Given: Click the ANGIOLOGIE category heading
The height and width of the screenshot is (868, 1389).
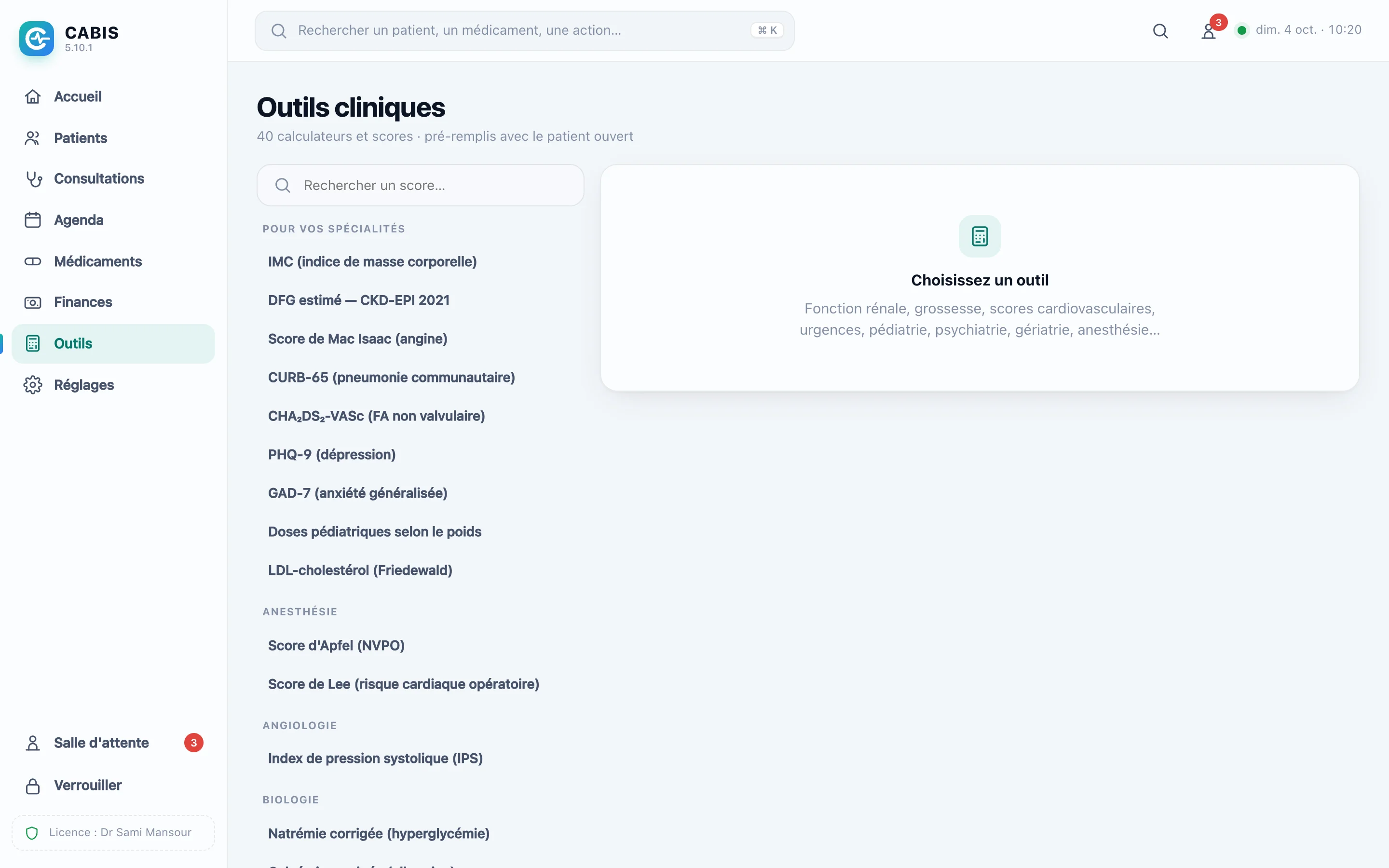Looking at the screenshot, I should point(300,726).
